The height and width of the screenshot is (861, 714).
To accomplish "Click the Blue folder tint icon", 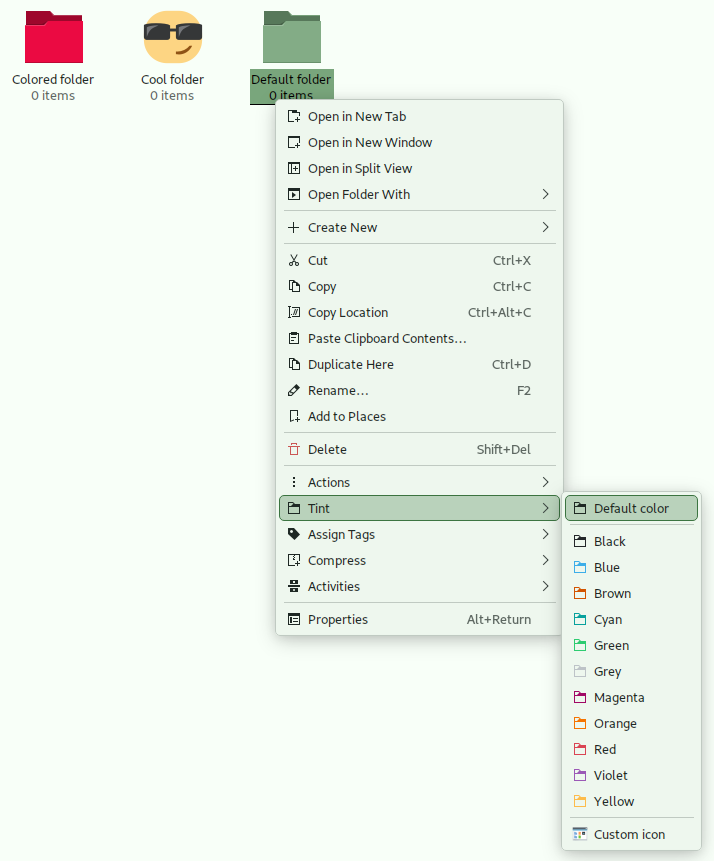I will 580,567.
